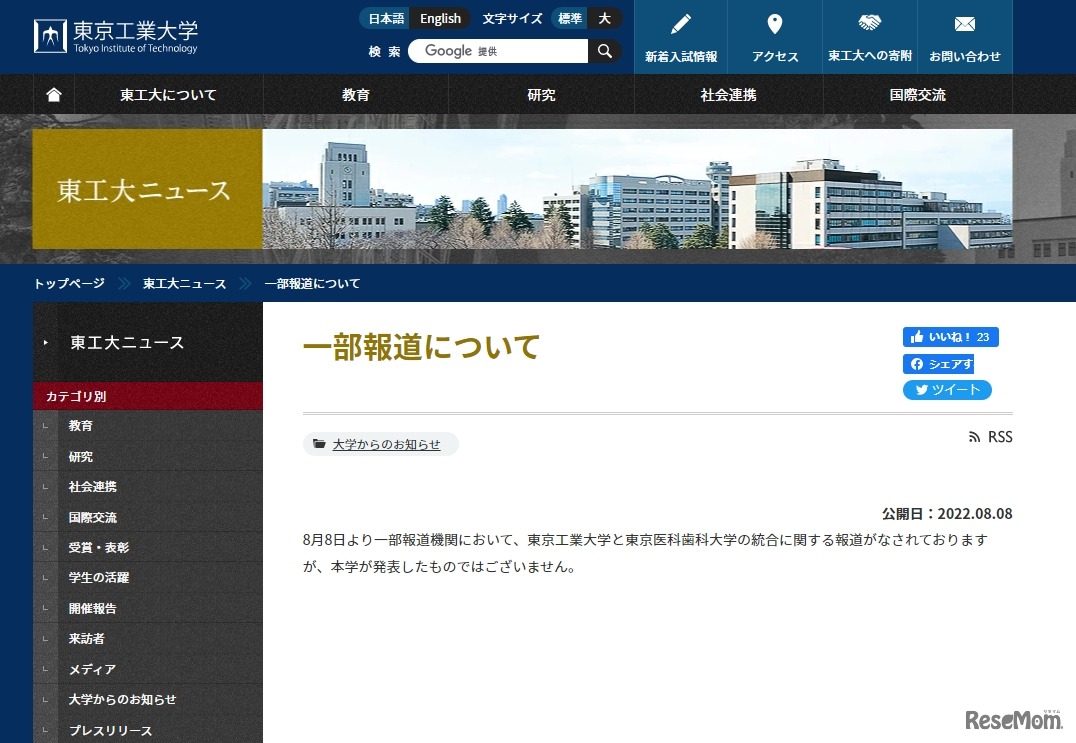Set font size to 大
The width and height of the screenshot is (1076, 743).
(x=604, y=18)
